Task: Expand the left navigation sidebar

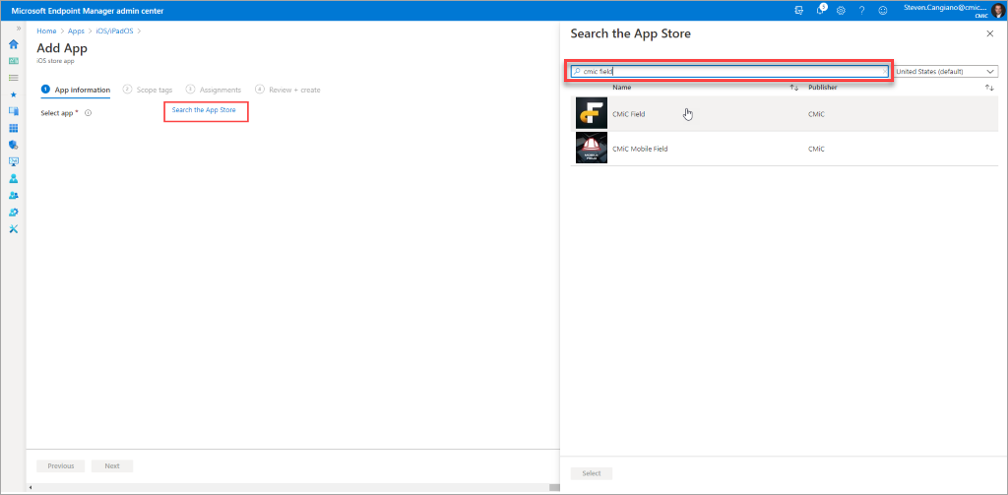Action: click(19, 30)
